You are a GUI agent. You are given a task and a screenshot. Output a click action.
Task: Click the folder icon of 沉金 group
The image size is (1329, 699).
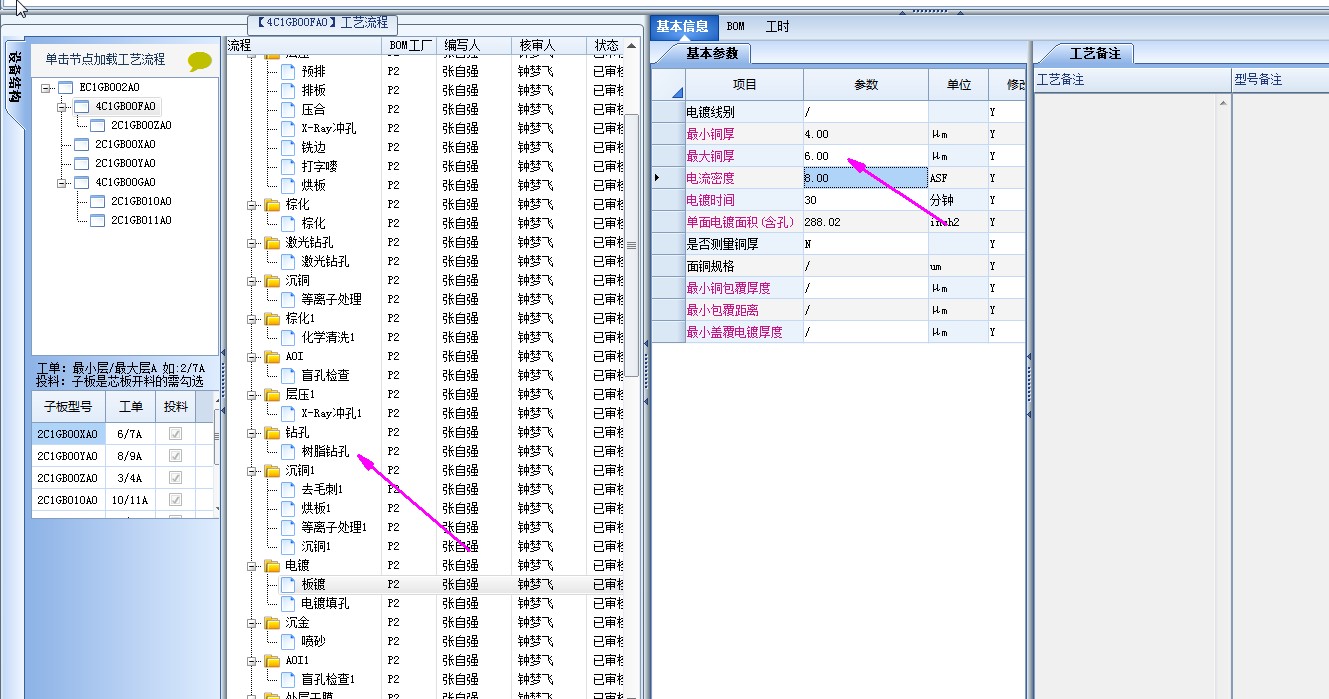[272, 622]
